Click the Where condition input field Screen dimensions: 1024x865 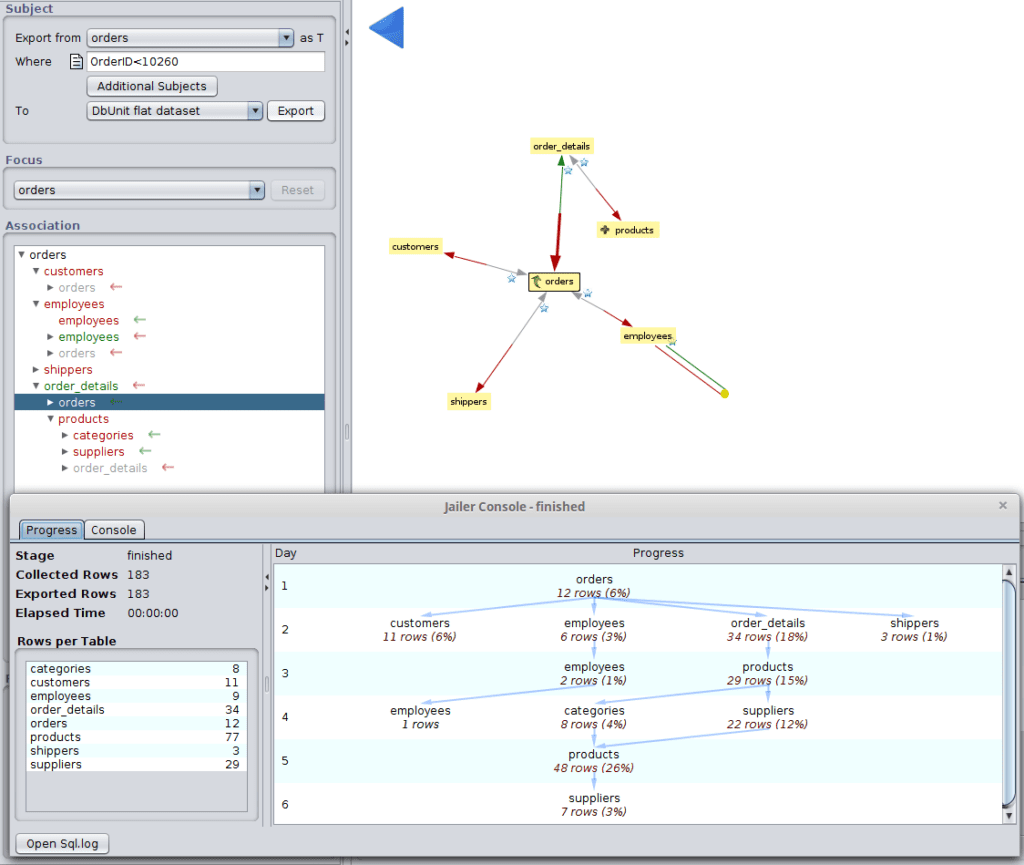pos(205,62)
